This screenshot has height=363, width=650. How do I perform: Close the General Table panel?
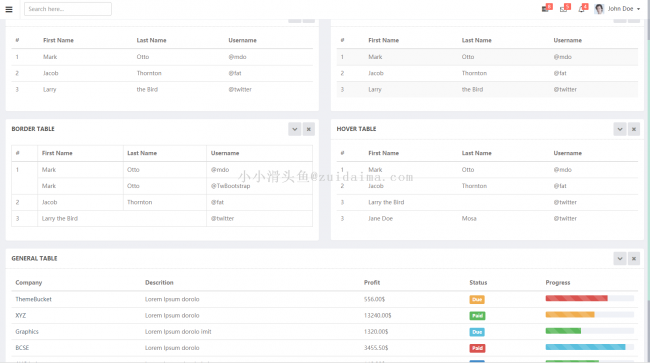634,259
